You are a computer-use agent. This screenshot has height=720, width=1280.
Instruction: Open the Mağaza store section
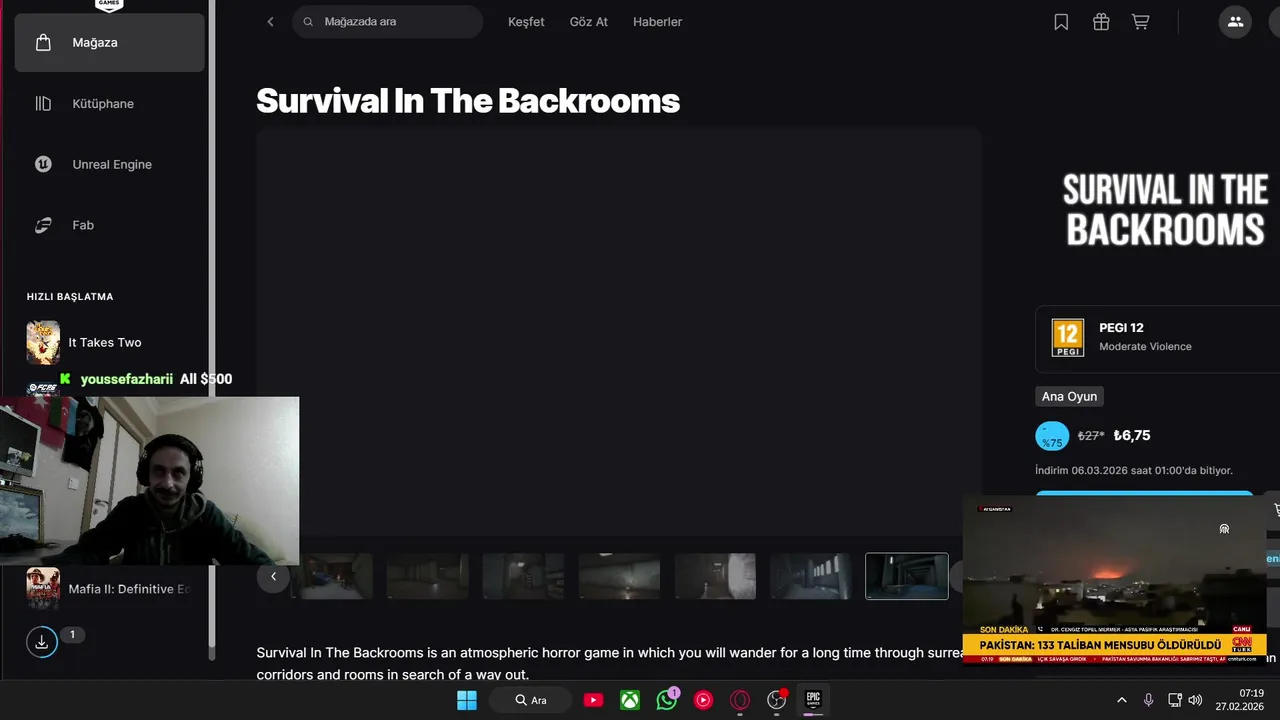point(109,43)
